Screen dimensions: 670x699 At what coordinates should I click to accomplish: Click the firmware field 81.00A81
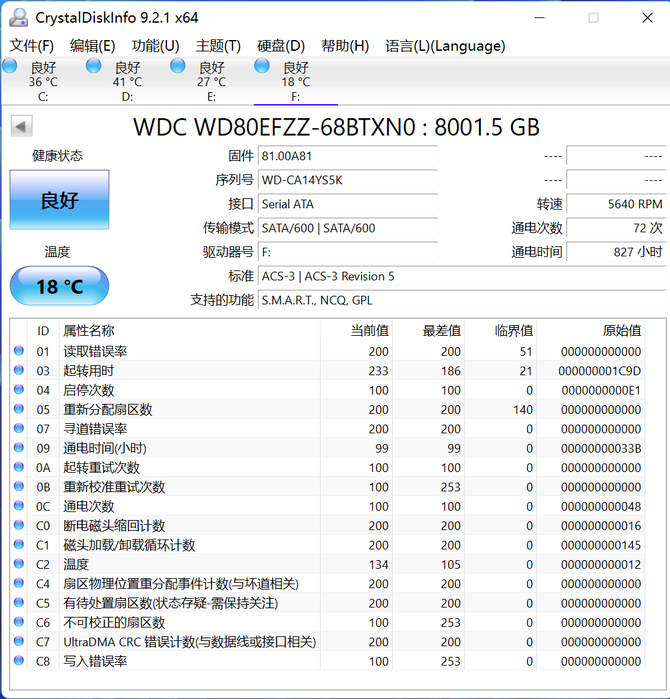pos(348,156)
